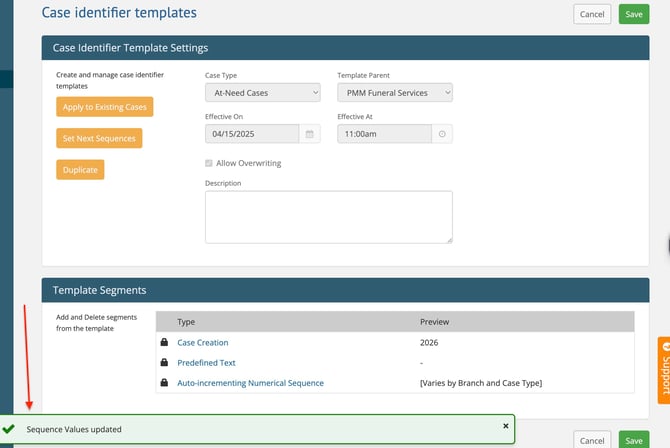Open the orange Support side tab
670x448 pixels.
(663, 371)
